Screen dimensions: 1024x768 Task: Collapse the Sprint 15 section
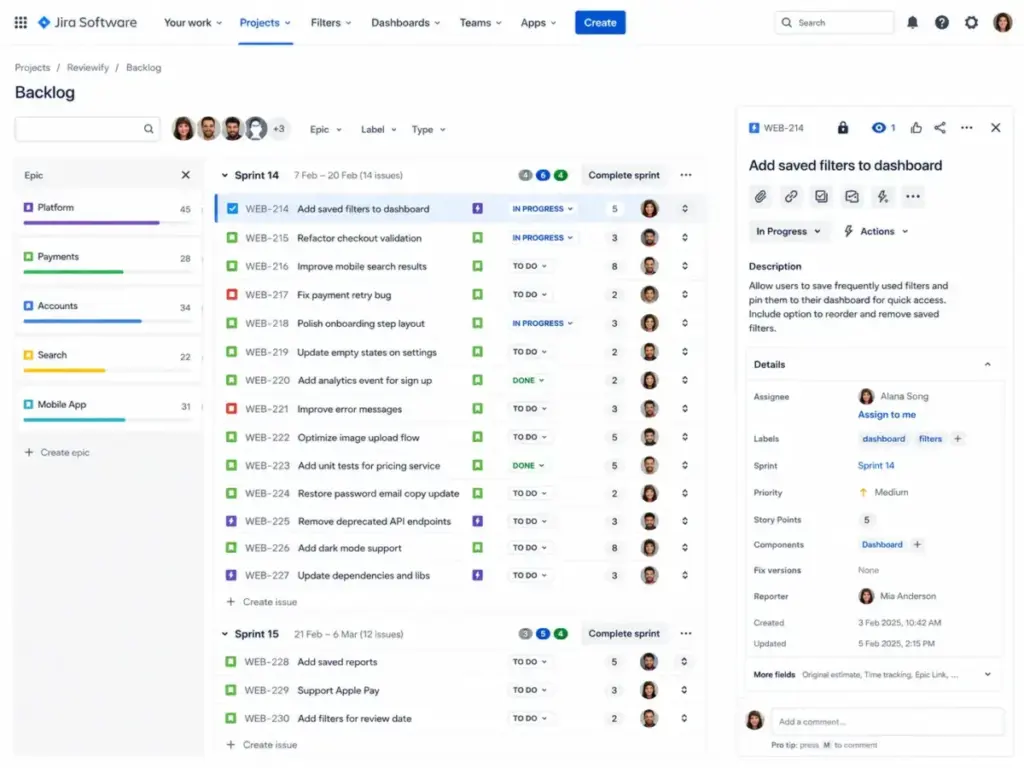225,633
